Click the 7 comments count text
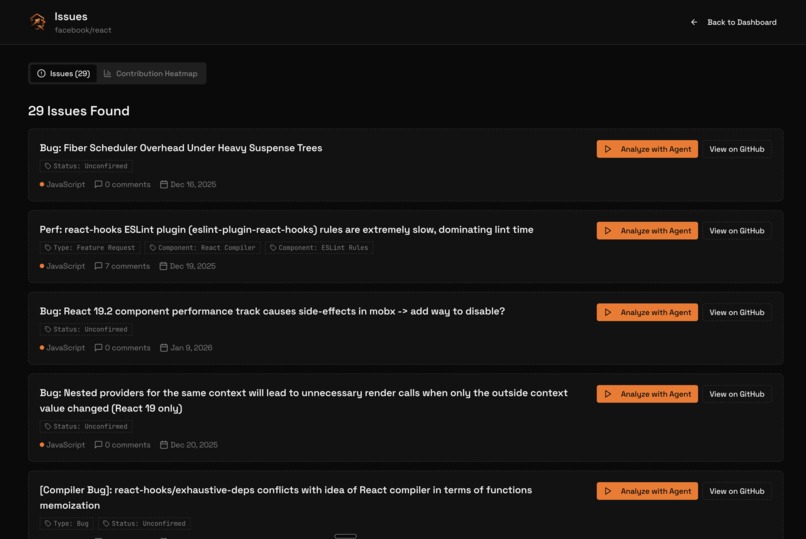Image resolution: width=806 pixels, height=539 pixels. coord(127,266)
